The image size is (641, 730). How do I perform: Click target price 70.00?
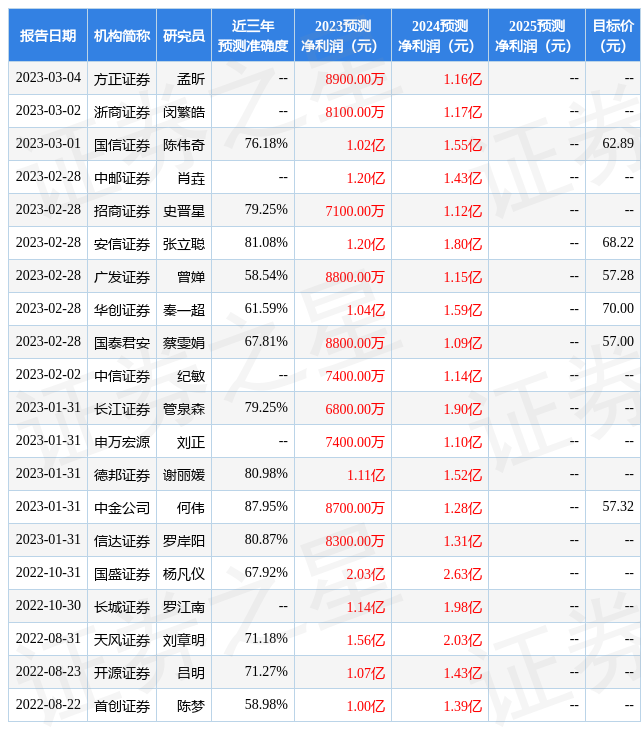tap(618, 309)
